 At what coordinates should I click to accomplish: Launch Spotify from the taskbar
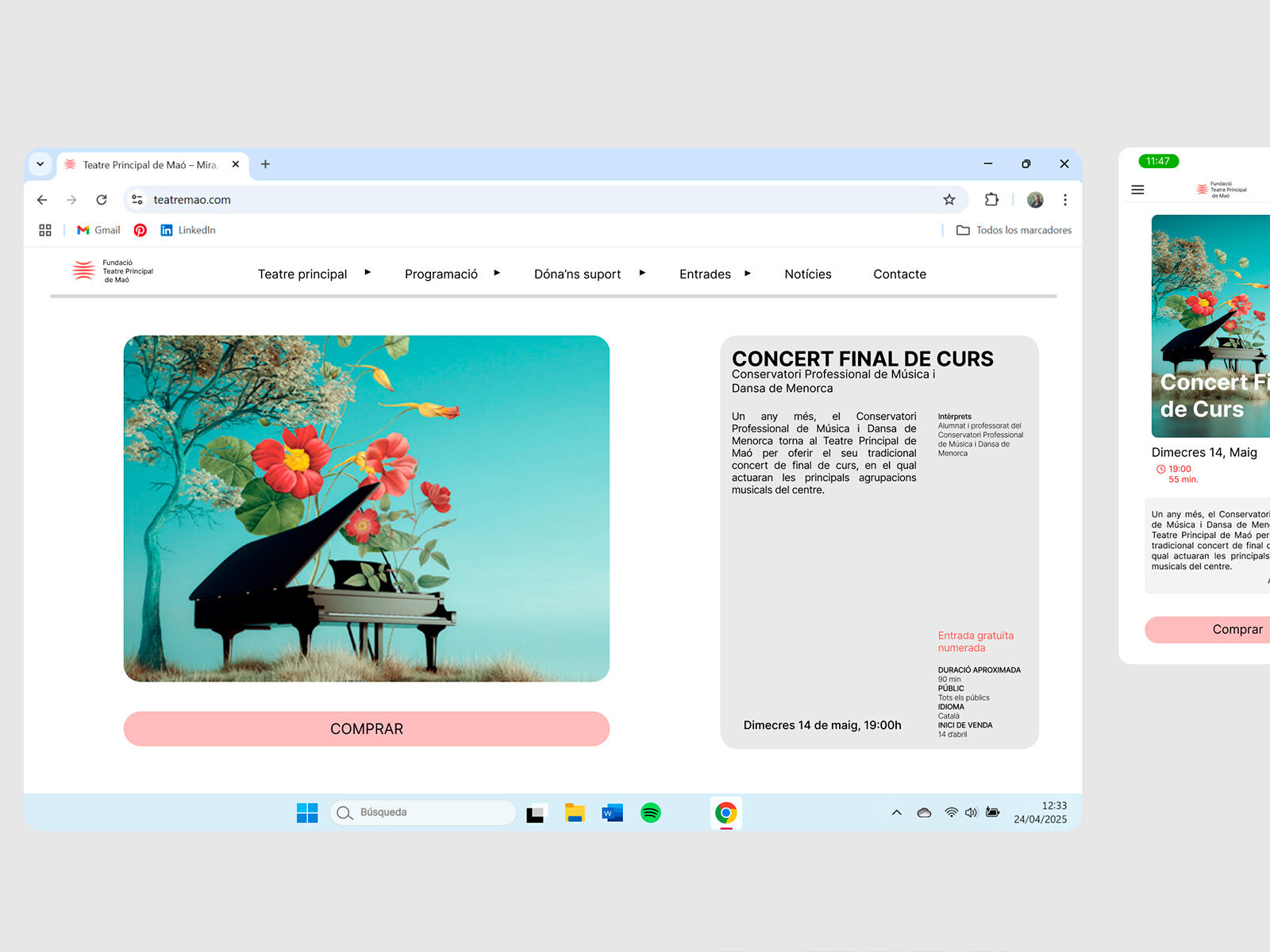[650, 812]
